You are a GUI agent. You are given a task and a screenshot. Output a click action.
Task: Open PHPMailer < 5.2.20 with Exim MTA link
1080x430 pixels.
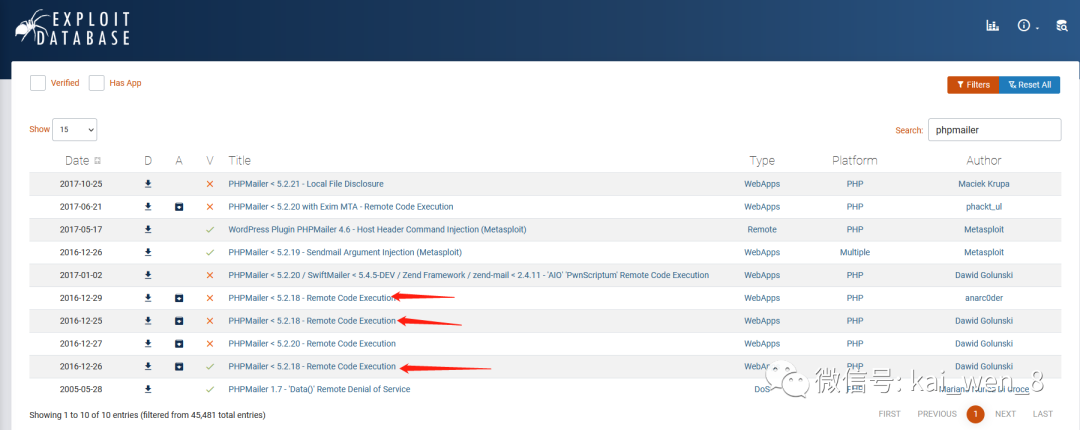pos(341,207)
